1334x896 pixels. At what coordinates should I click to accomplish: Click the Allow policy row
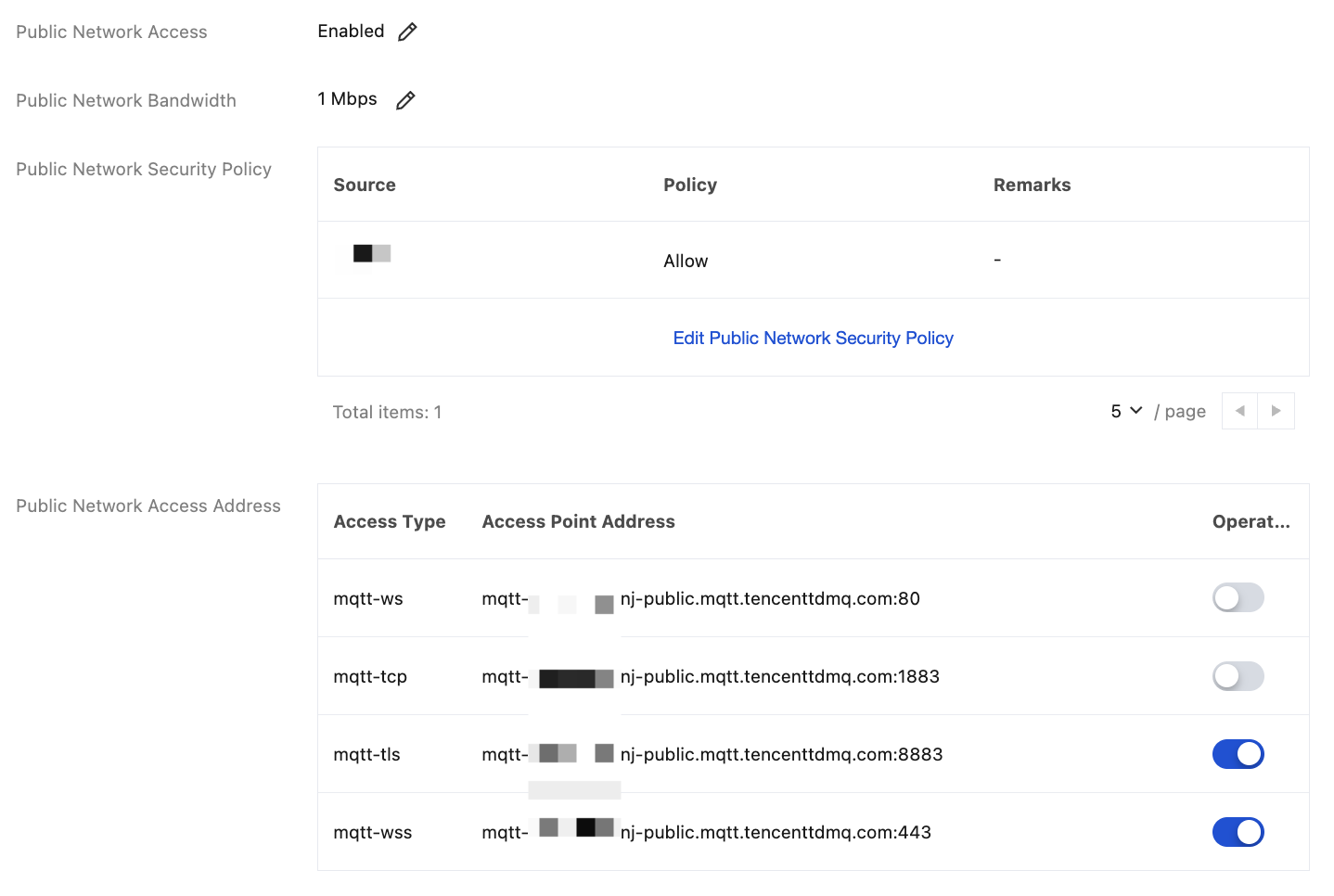[686, 262]
